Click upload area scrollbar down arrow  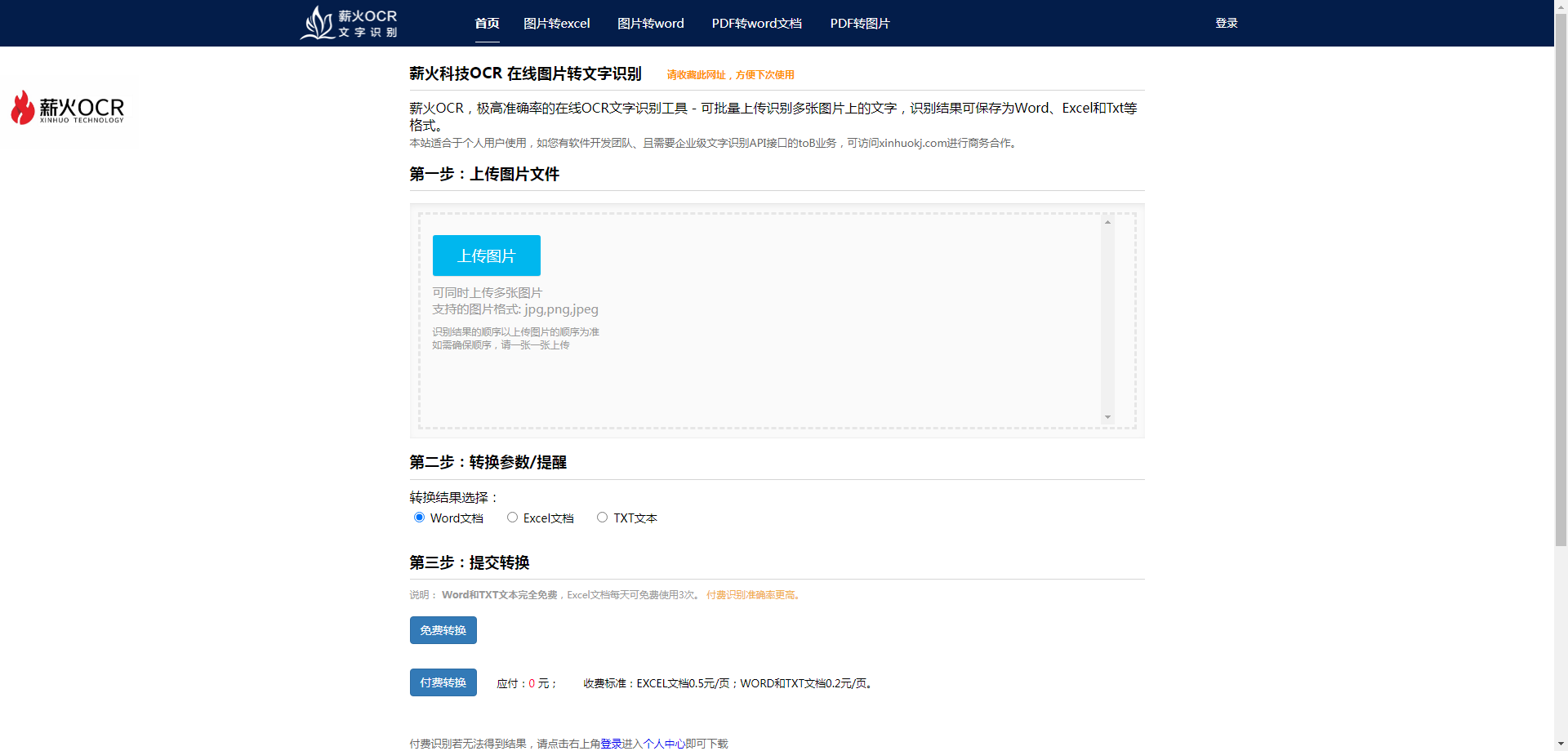(1107, 417)
